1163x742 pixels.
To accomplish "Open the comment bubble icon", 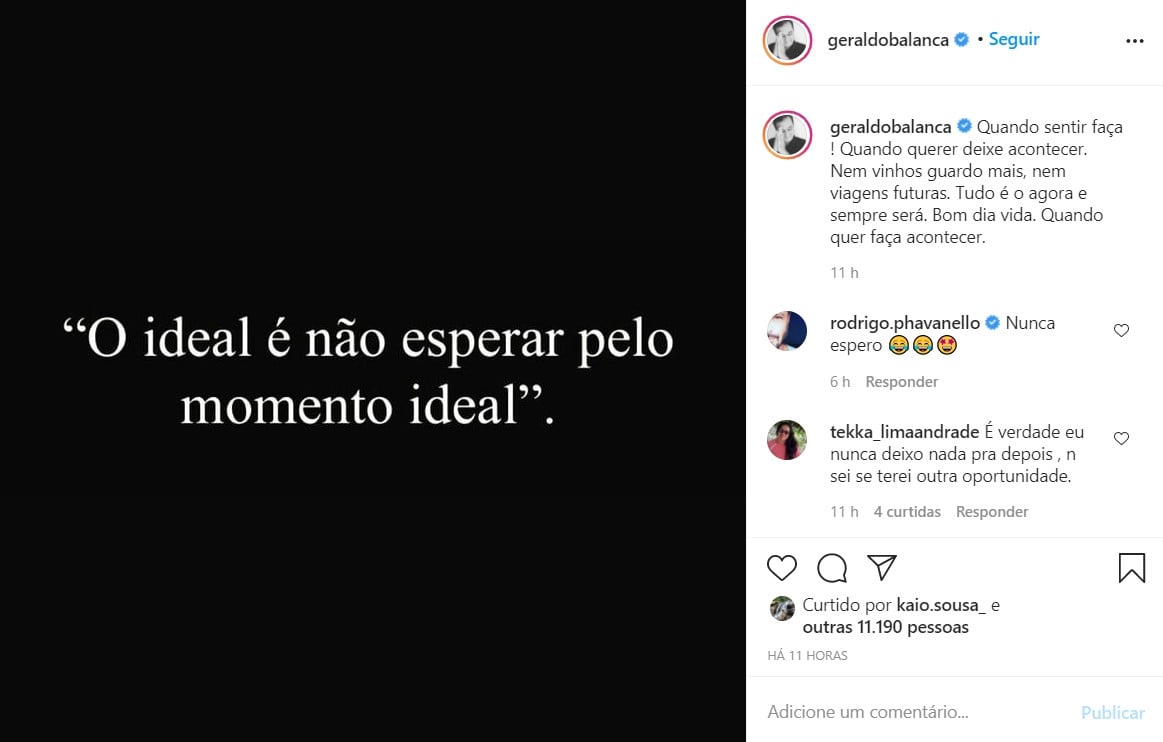I will (832, 568).
